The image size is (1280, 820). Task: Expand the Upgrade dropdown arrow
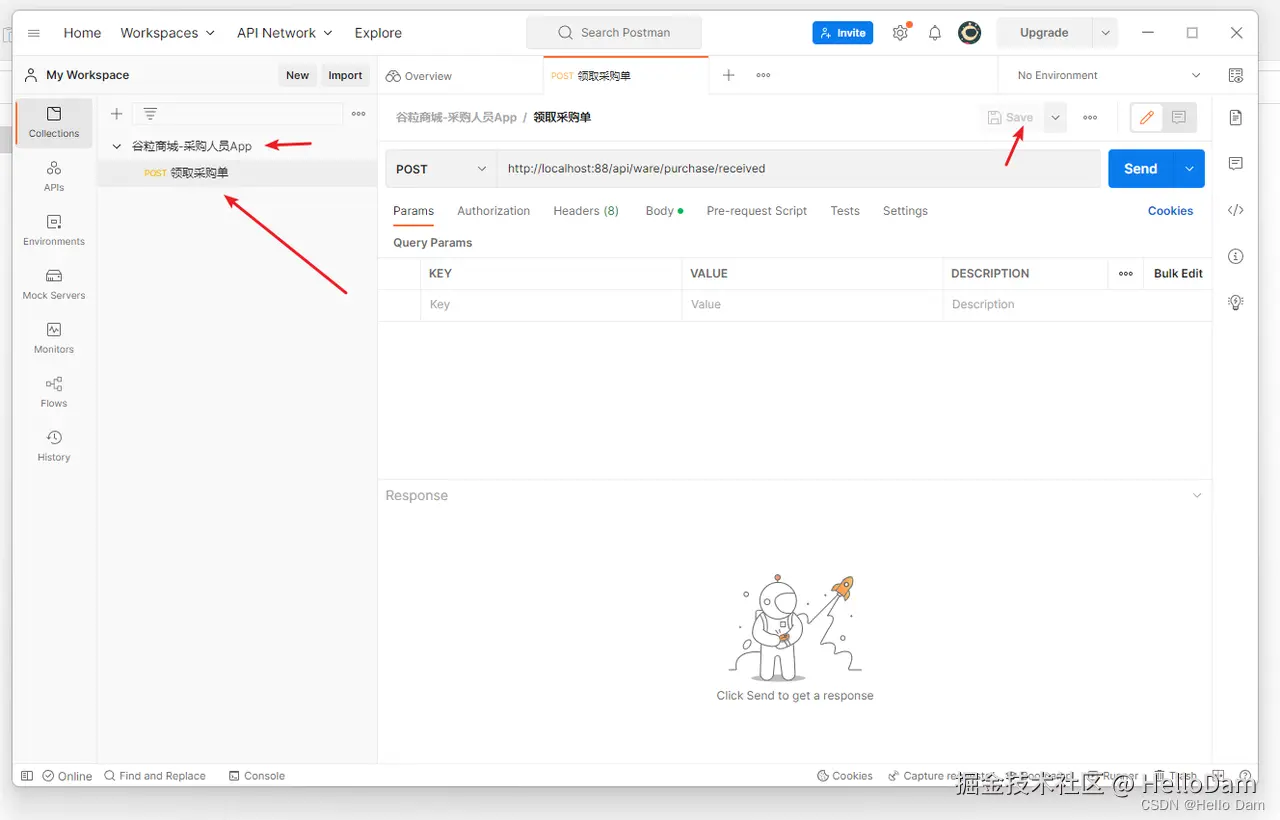coord(1105,33)
